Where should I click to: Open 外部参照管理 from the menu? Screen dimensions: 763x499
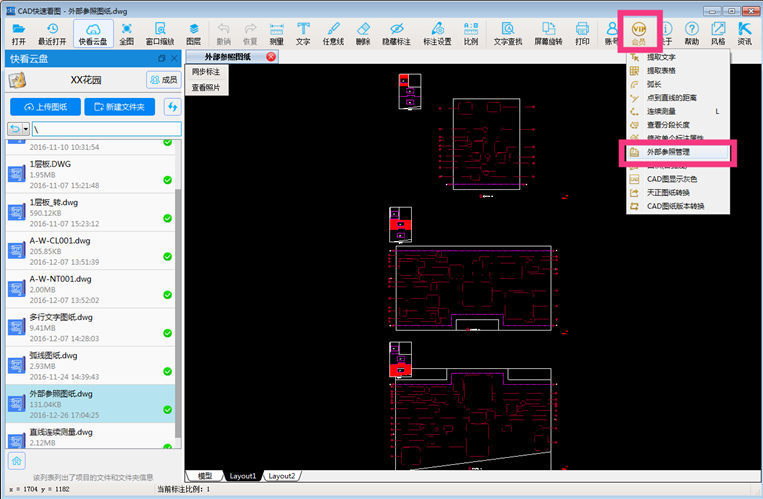tap(678, 152)
